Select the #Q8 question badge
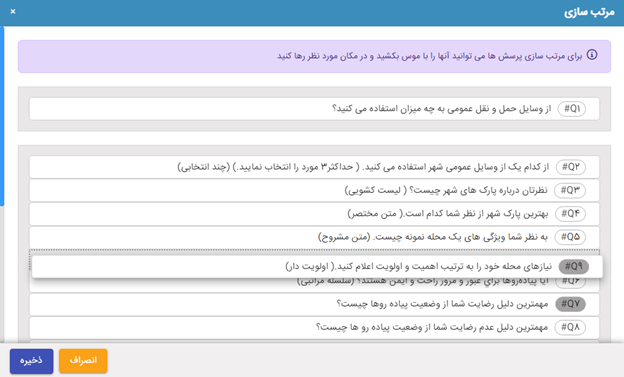This screenshot has height=377, width=624. click(x=570, y=327)
